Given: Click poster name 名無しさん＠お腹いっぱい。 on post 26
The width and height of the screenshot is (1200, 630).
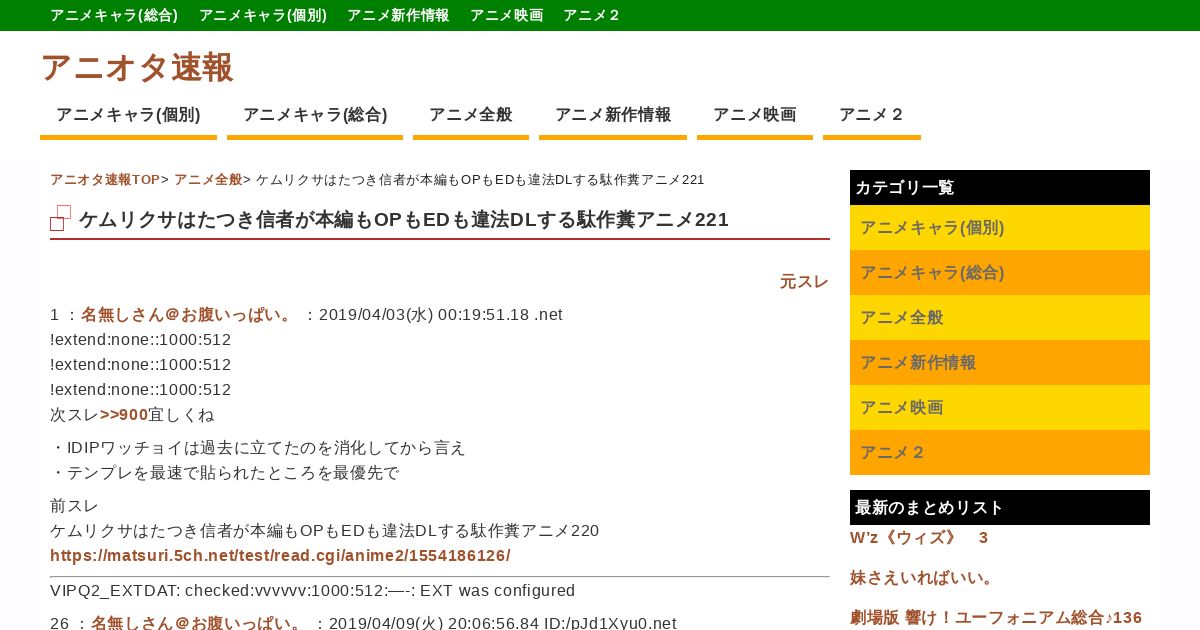Looking at the screenshot, I should 198,623.
